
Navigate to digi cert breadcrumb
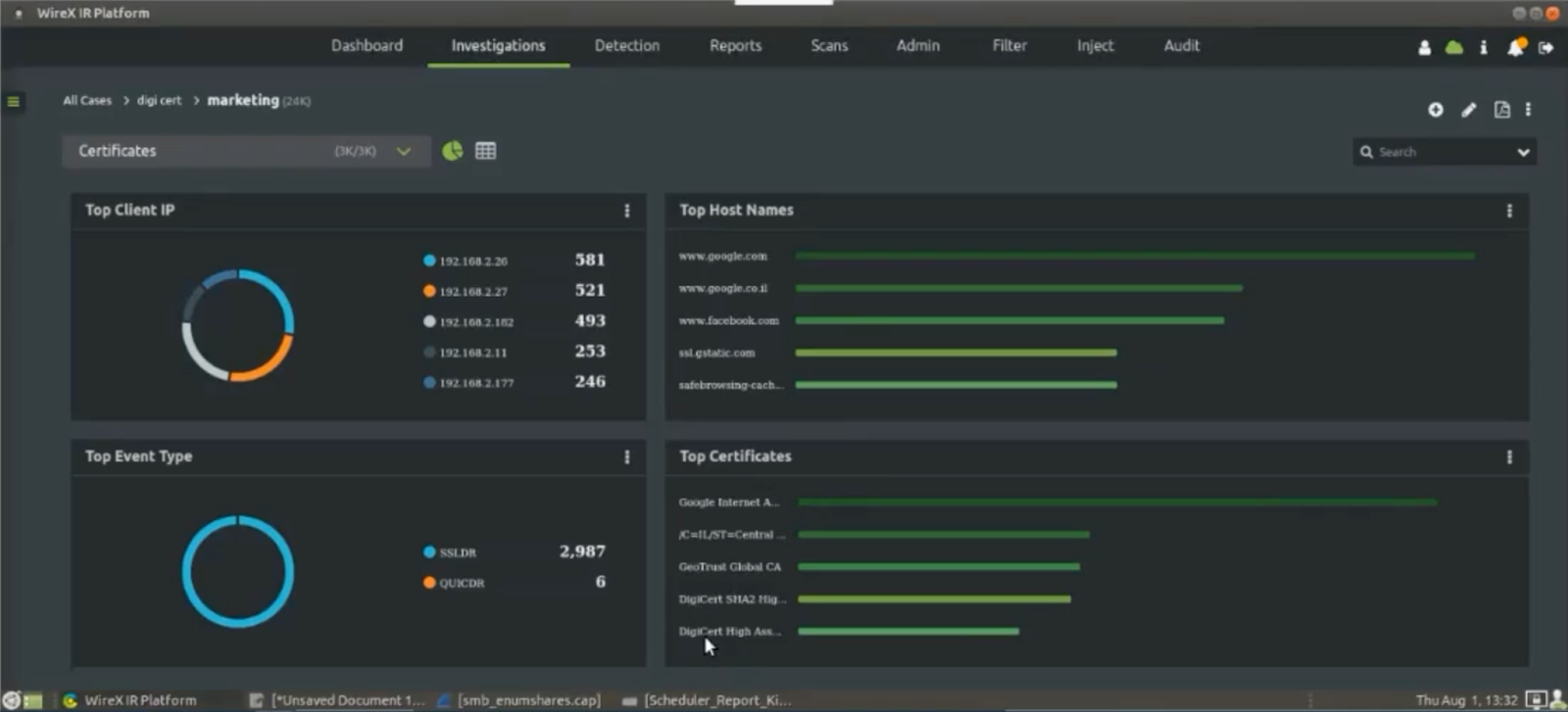tap(159, 100)
